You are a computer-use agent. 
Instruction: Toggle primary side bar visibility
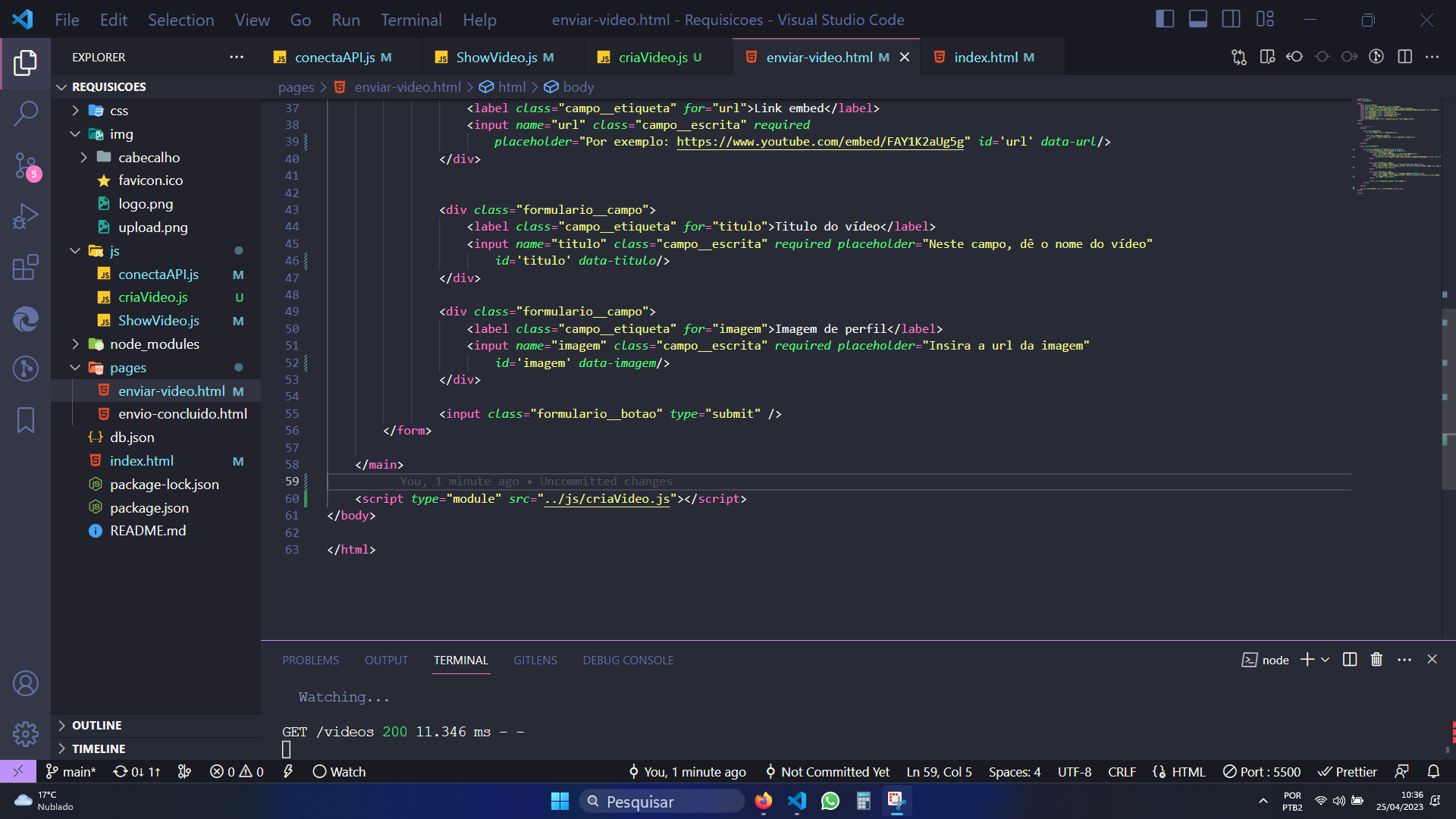pyautogui.click(x=1165, y=19)
